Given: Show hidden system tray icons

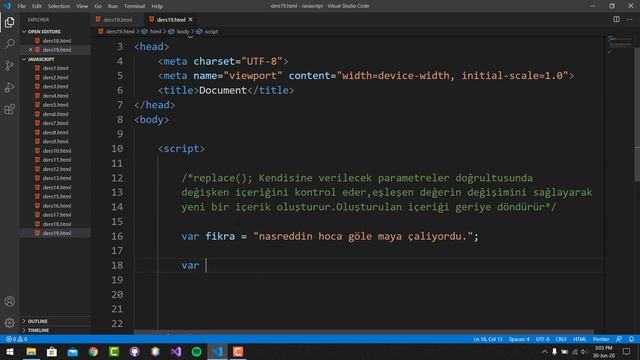Looking at the screenshot, I should 544,352.
